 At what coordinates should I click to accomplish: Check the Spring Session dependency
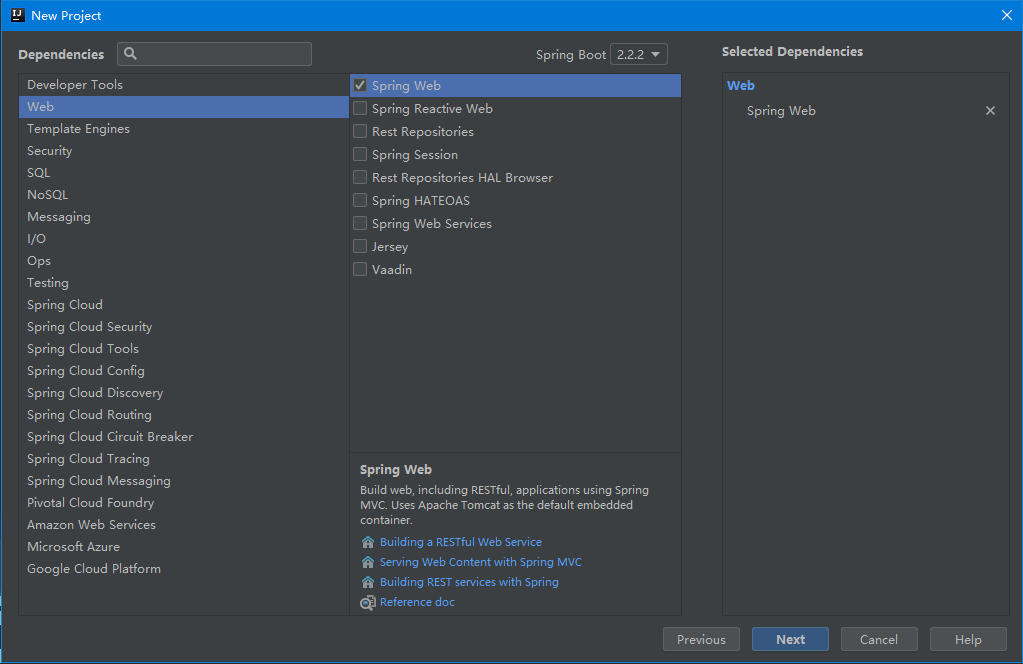pyautogui.click(x=360, y=154)
